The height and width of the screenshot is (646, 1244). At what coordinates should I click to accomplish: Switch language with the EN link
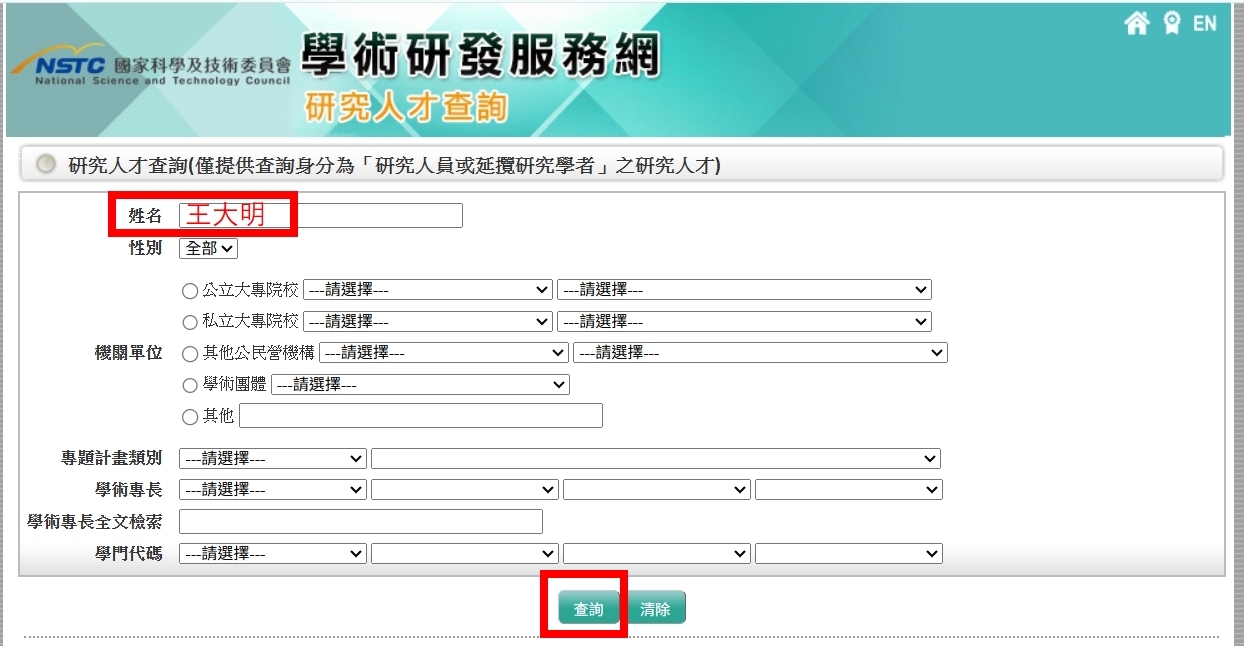[x=1205, y=24]
